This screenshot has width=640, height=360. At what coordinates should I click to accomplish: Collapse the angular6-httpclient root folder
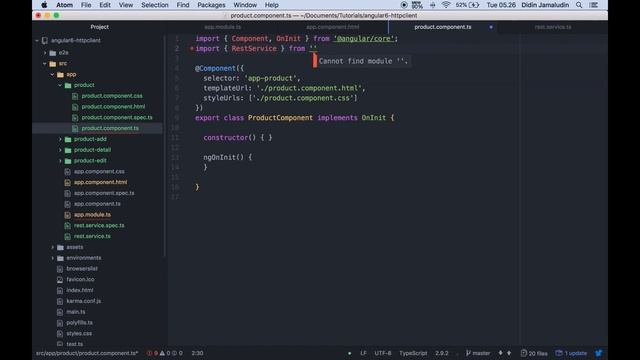37,40
